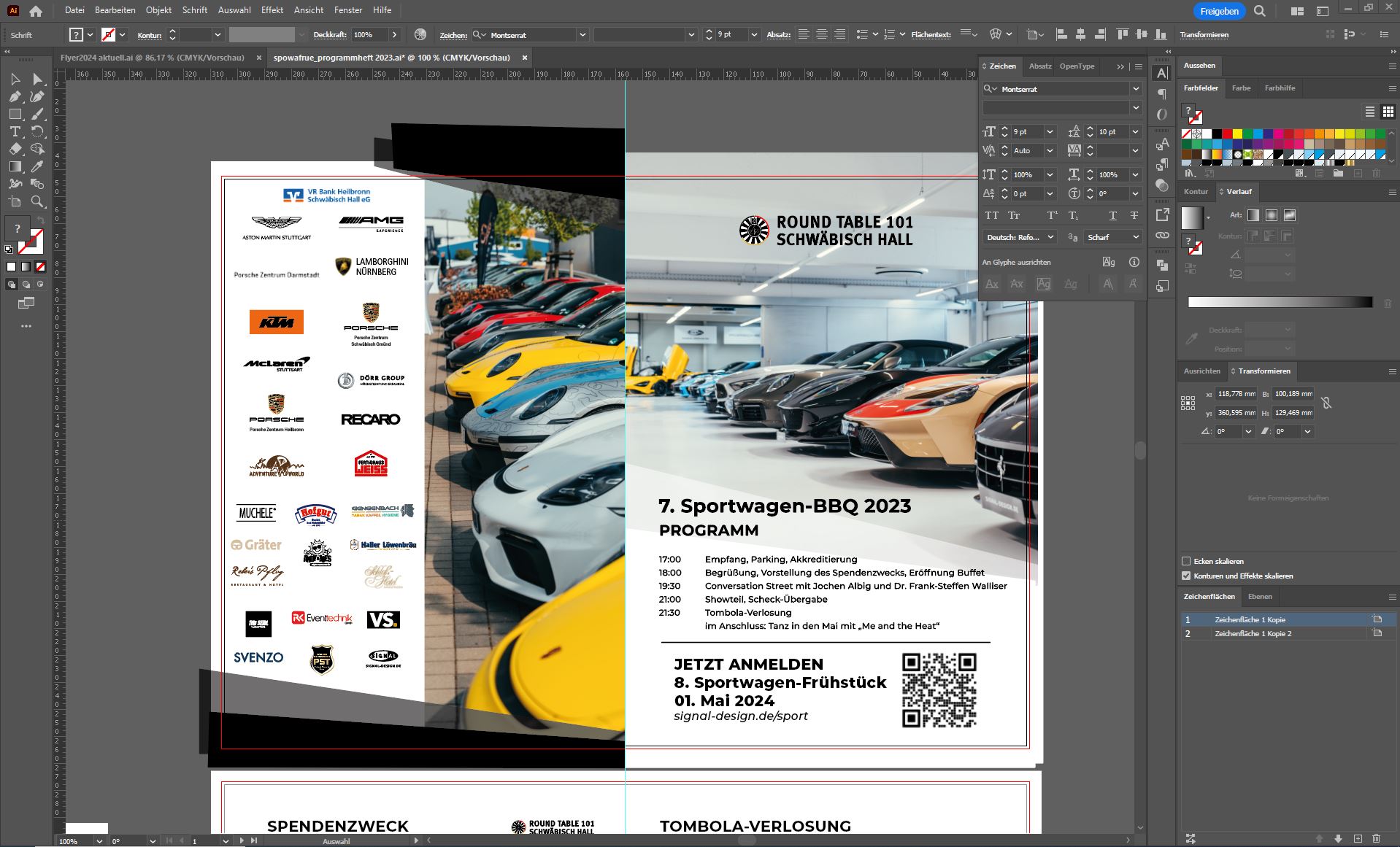Click the gradient slider bar in Verlauf panel
1400x847 pixels.
(x=1280, y=302)
